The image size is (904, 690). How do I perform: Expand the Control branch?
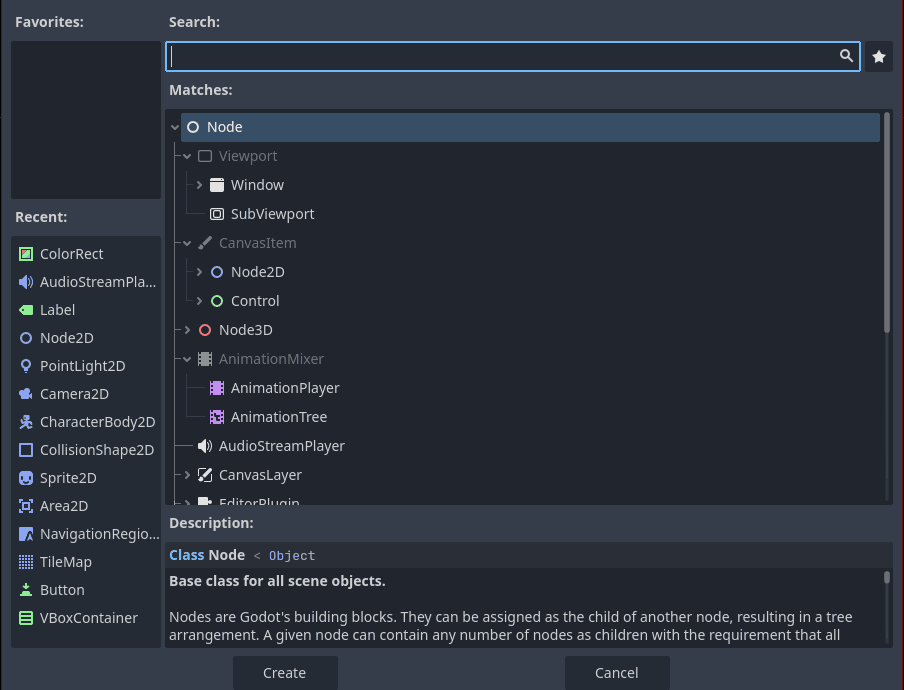(x=199, y=301)
